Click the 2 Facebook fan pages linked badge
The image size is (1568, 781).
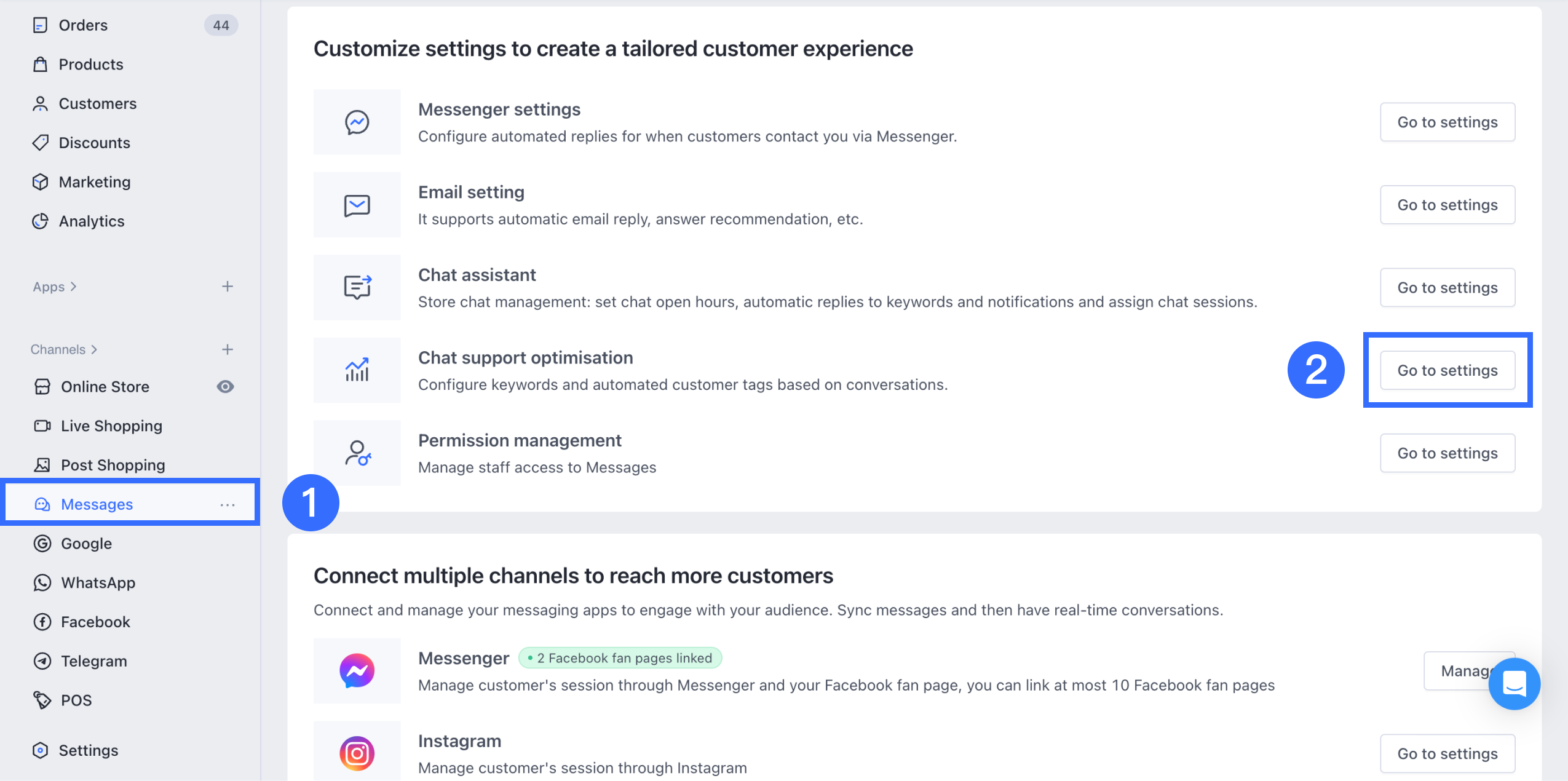(620, 658)
